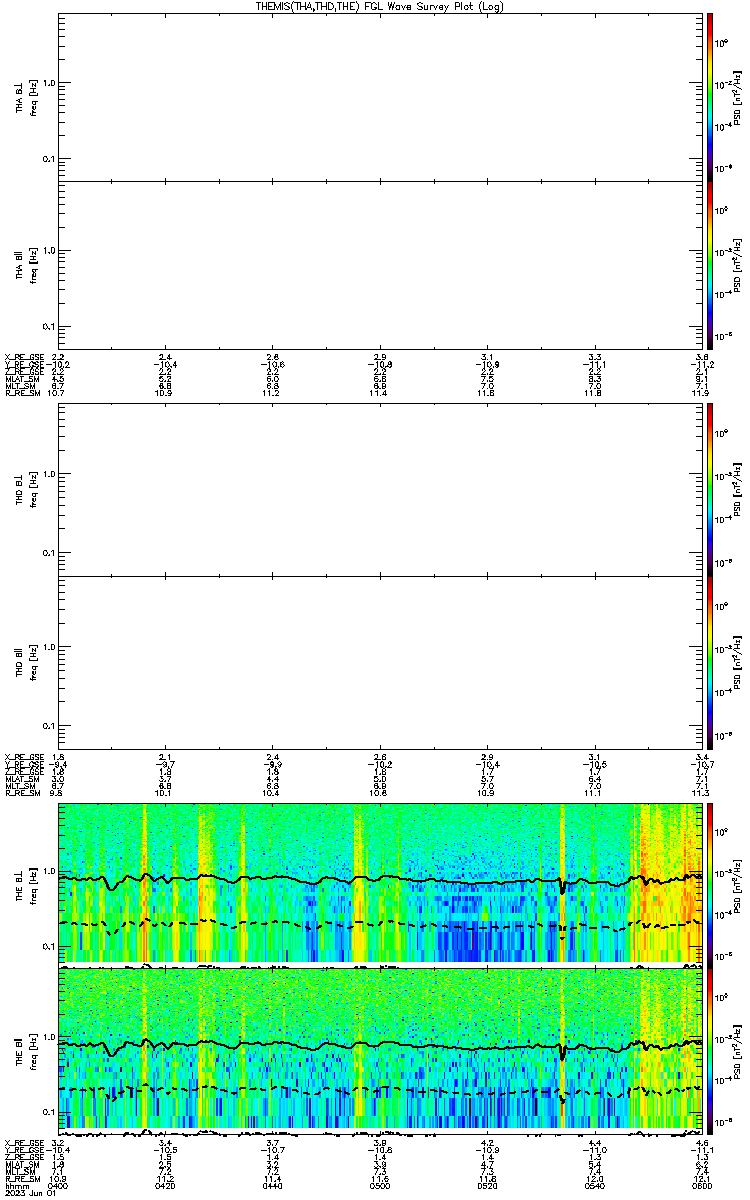Click the "THA BL" axis label
This screenshot has height=1200, width=750.
tap(19, 96)
